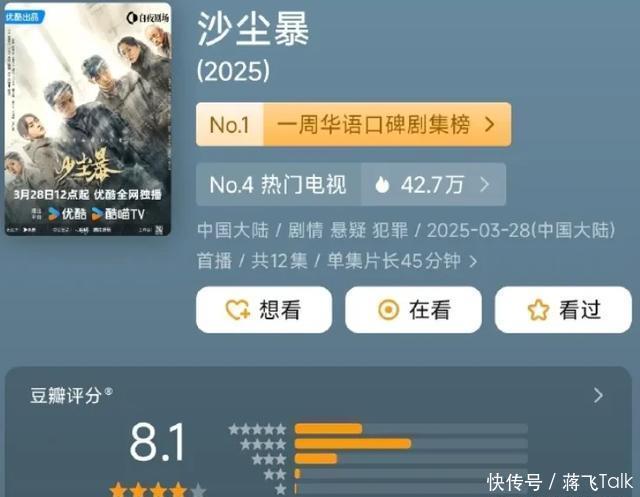This screenshot has width=640, height=497.
Task: Tap the circle icon on 在看 button
Action: pyautogui.click(x=388, y=310)
